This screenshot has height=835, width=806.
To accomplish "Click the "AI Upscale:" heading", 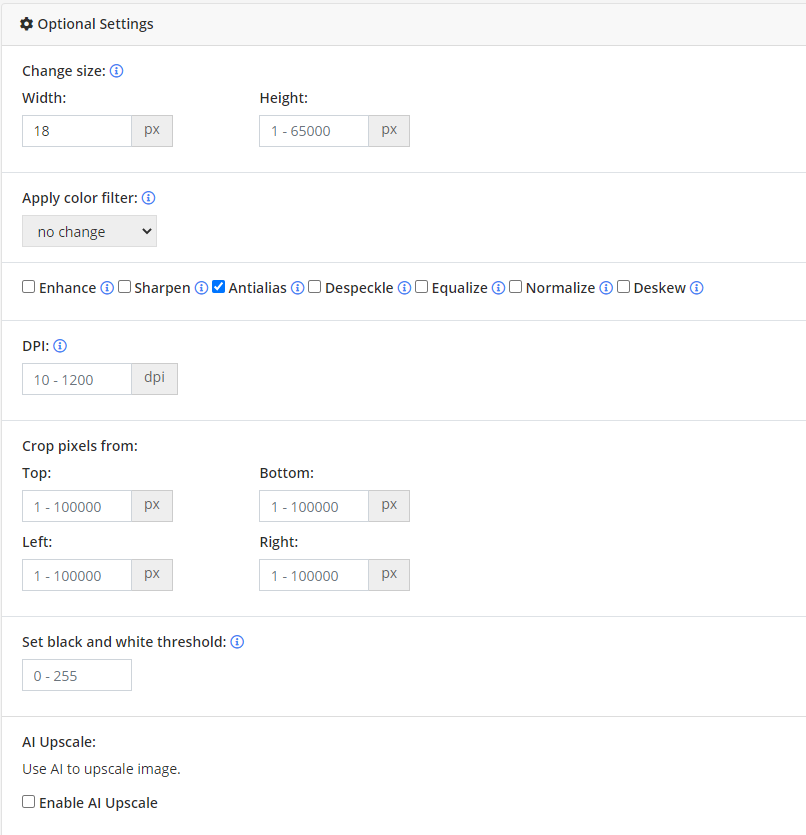I will point(59,742).
